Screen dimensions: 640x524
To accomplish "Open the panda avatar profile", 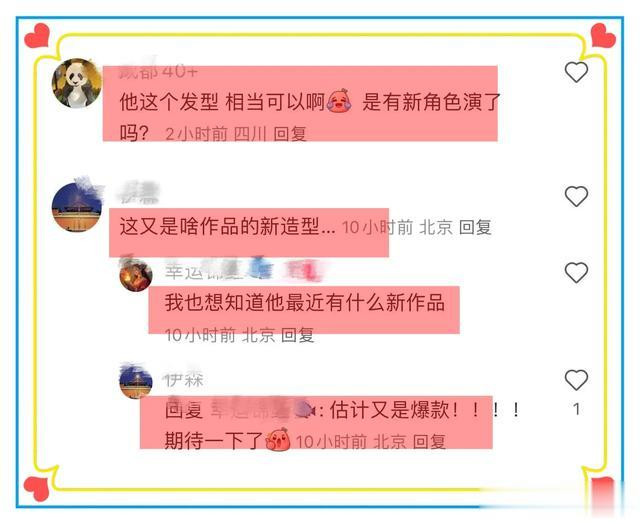I will [x=77, y=83].
